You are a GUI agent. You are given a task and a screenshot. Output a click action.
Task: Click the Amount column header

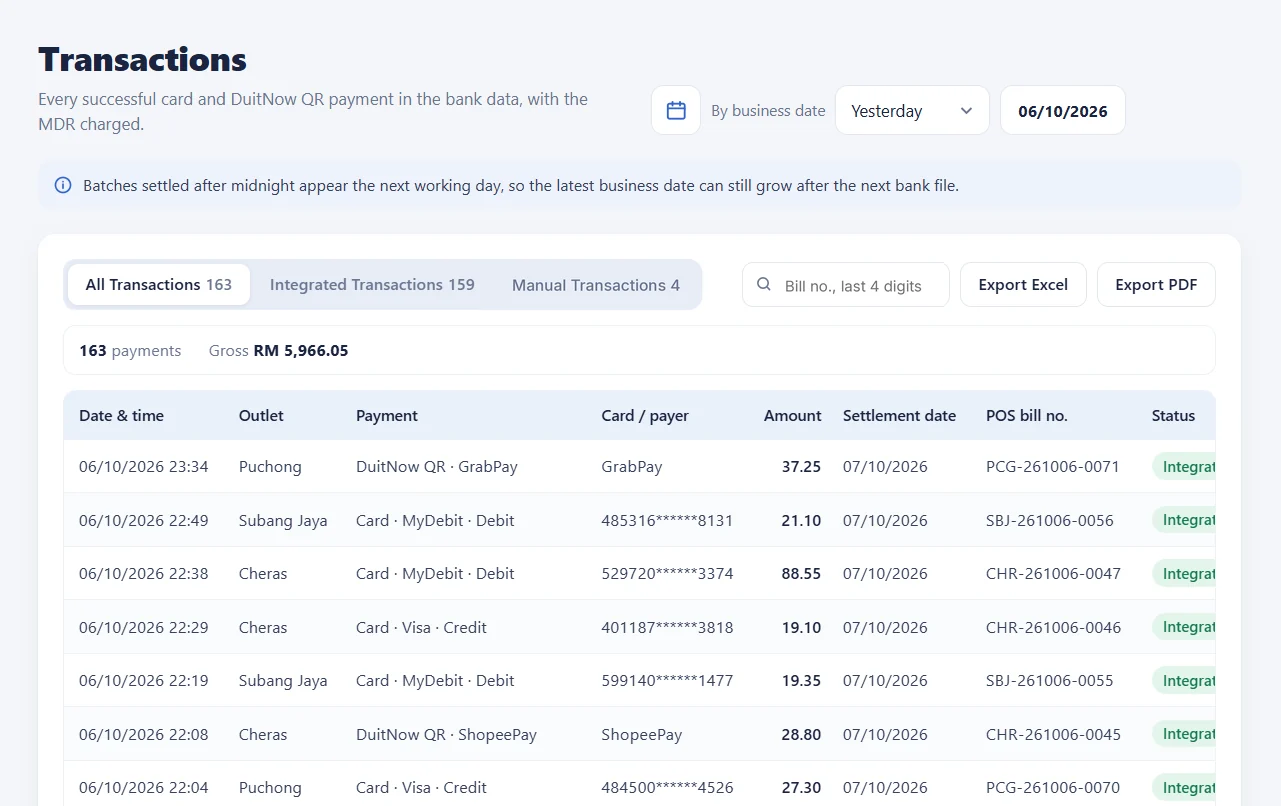pyautogui.click(x=792, y=416)
